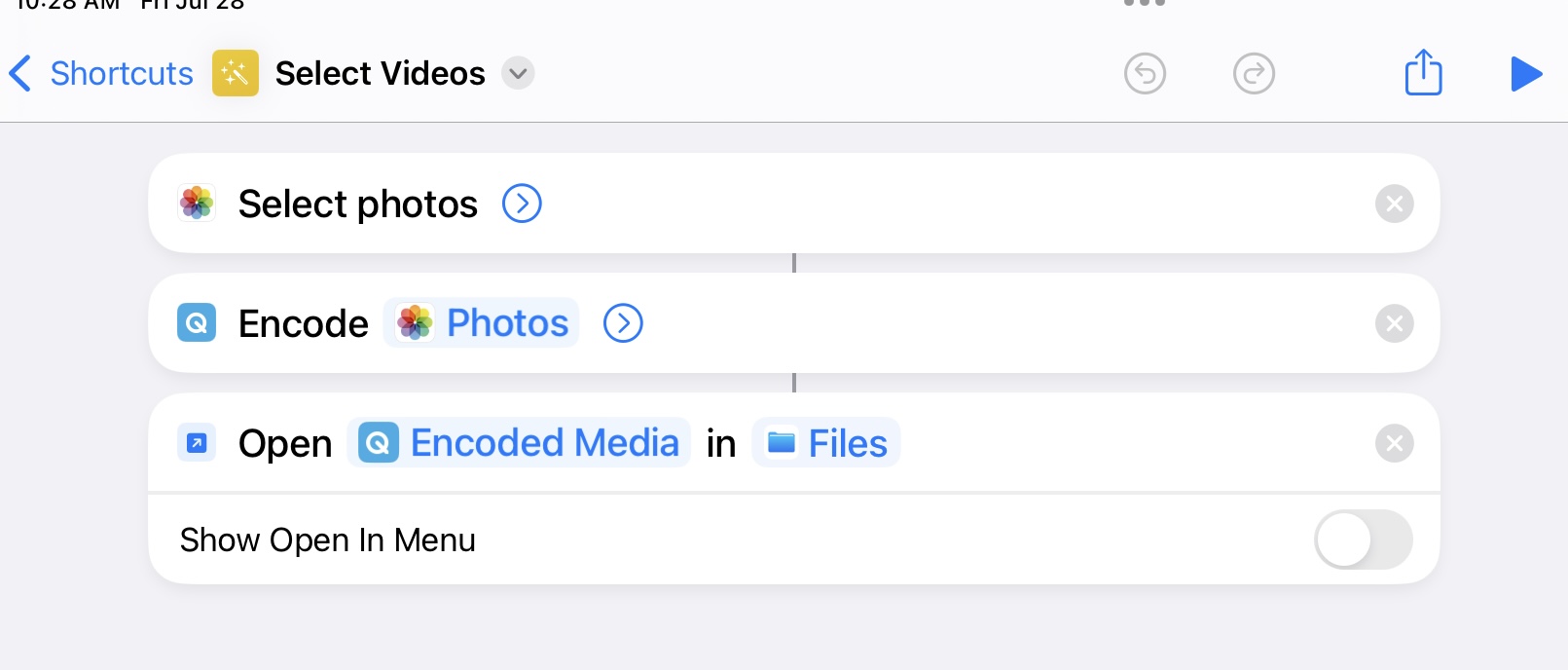The height and width of the screenshot is (670, 1568).
Task: Tap the Photos variable in Encode
Action: coord(483,323)
